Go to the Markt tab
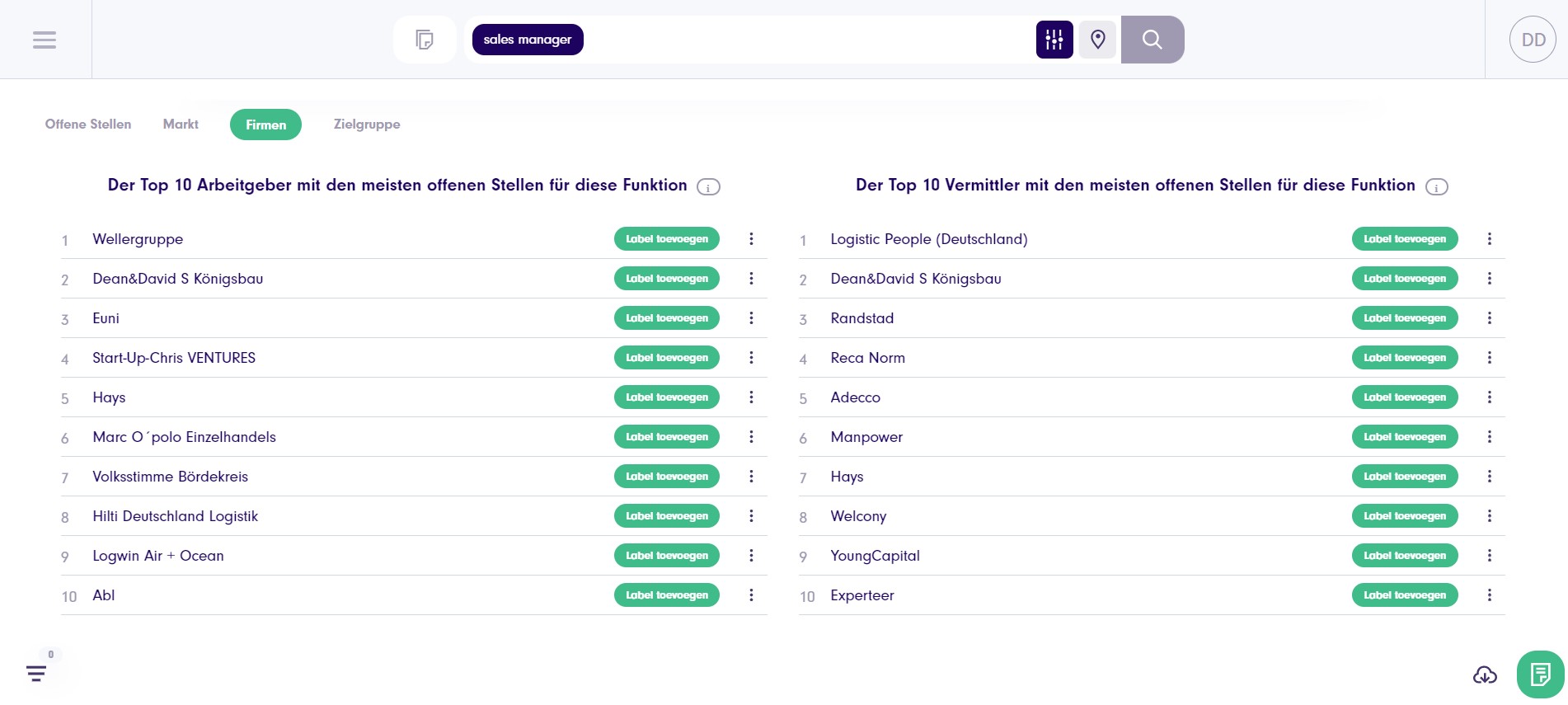 tap(181, 125)
